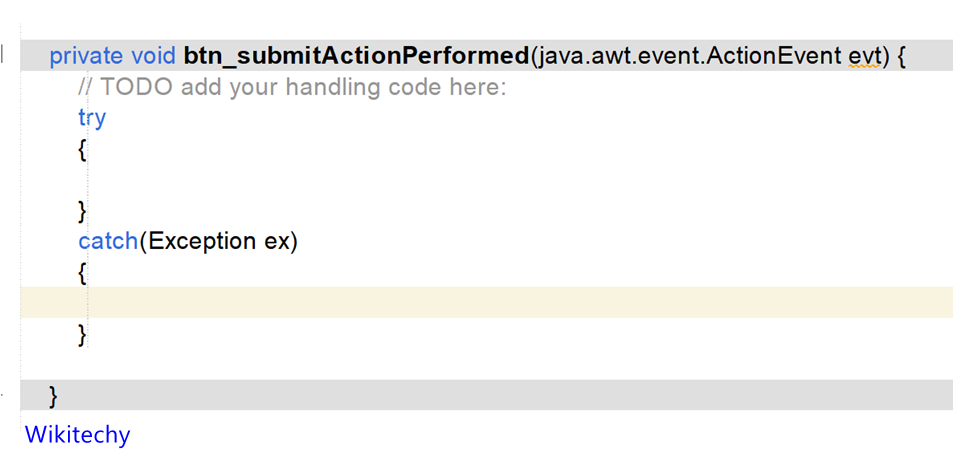Click the underlined evt parameter
The image size is (970, 456).
[x=865, y=56]
